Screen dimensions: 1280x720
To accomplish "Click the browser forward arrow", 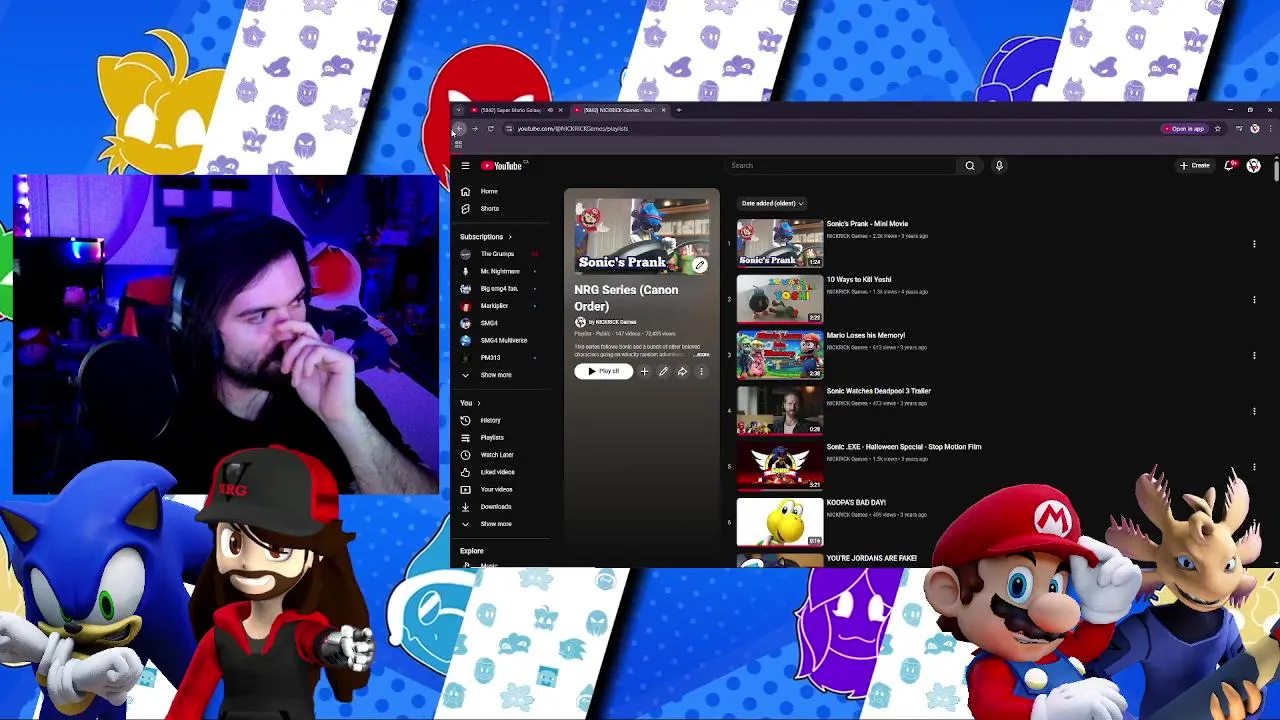I will click(475, 129).
